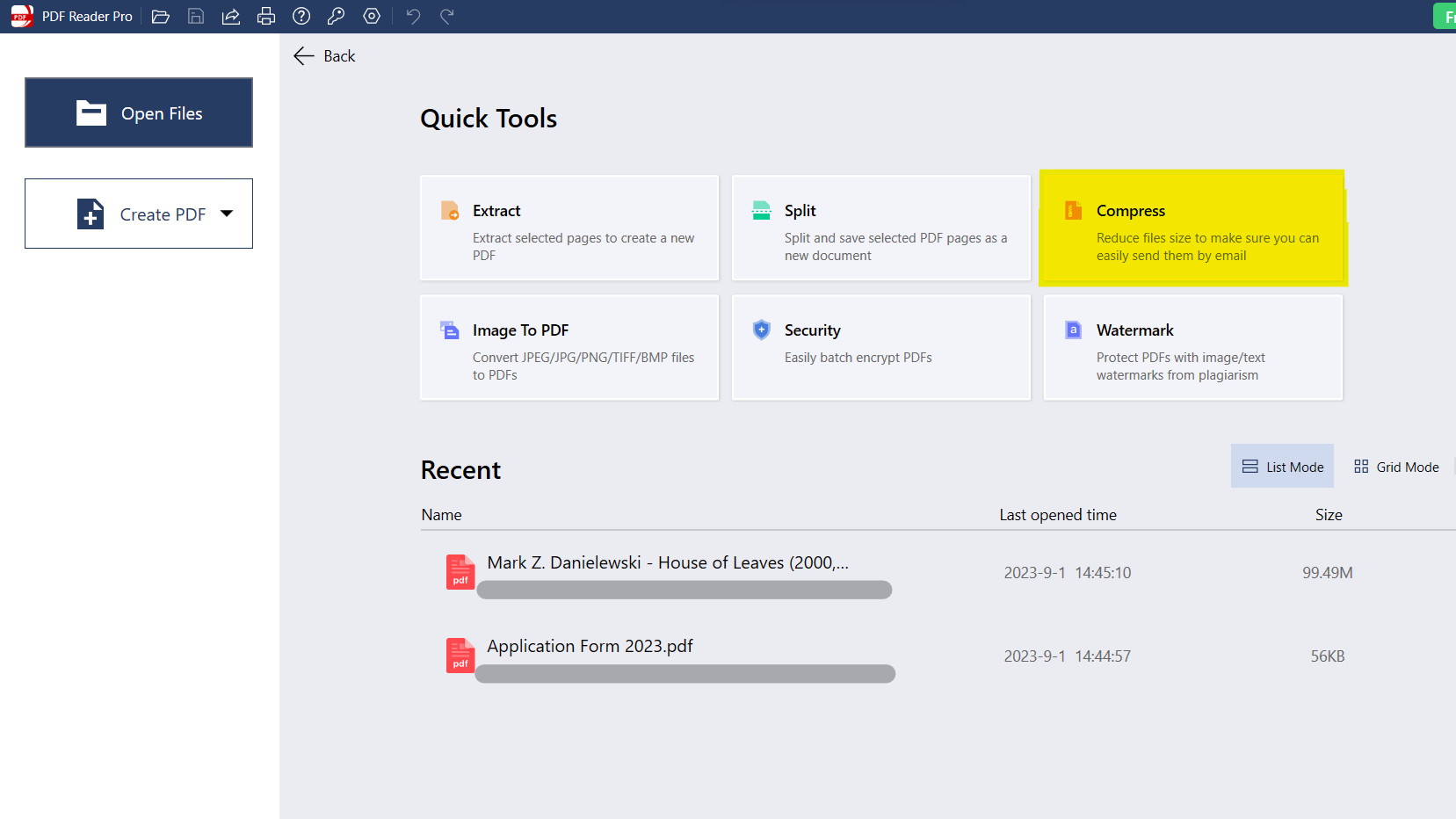Expand the Create PDF dropdown arrow
Screen dimensions: 1456x819
[227, 214]
